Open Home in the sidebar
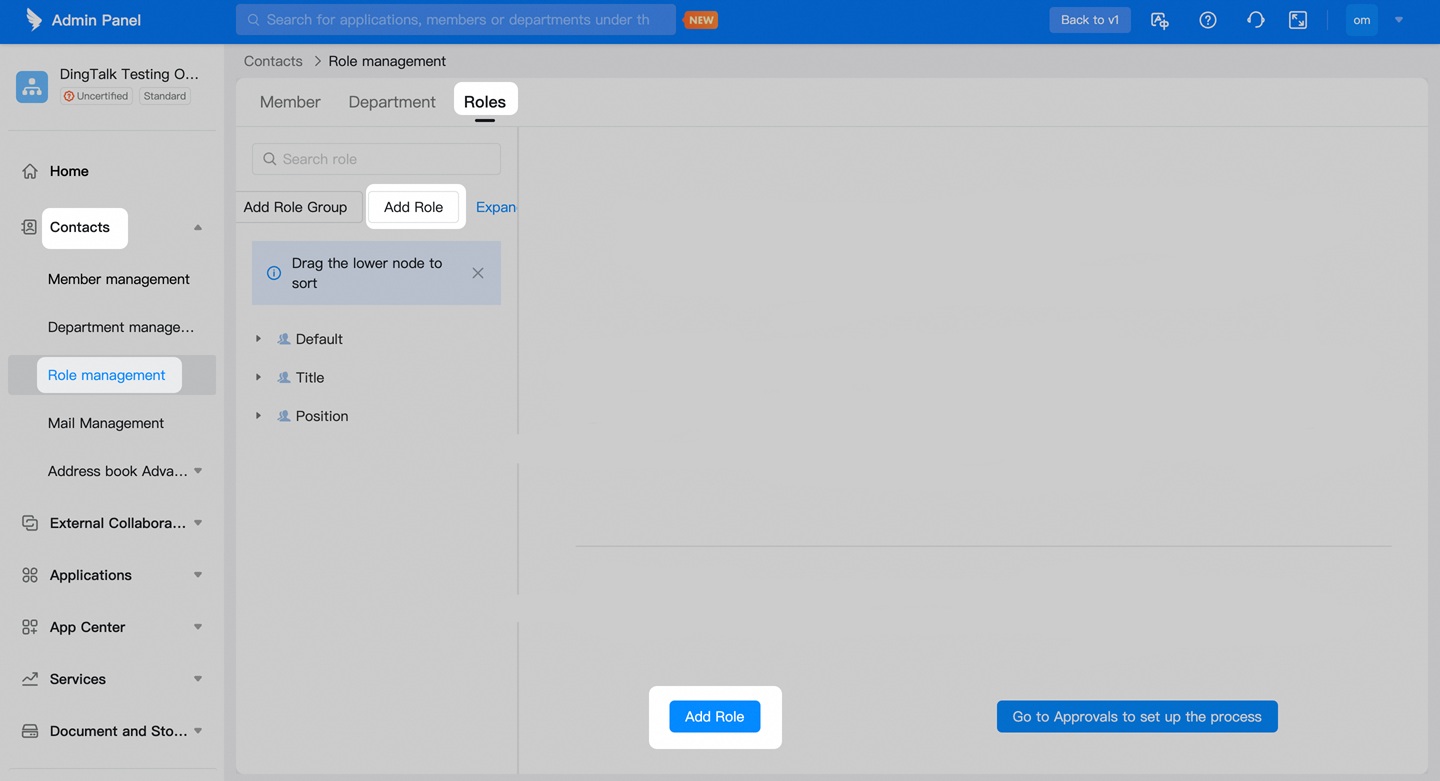Image resolution: width=1440 pixels, height=781 pixels. tap(69, 171)
